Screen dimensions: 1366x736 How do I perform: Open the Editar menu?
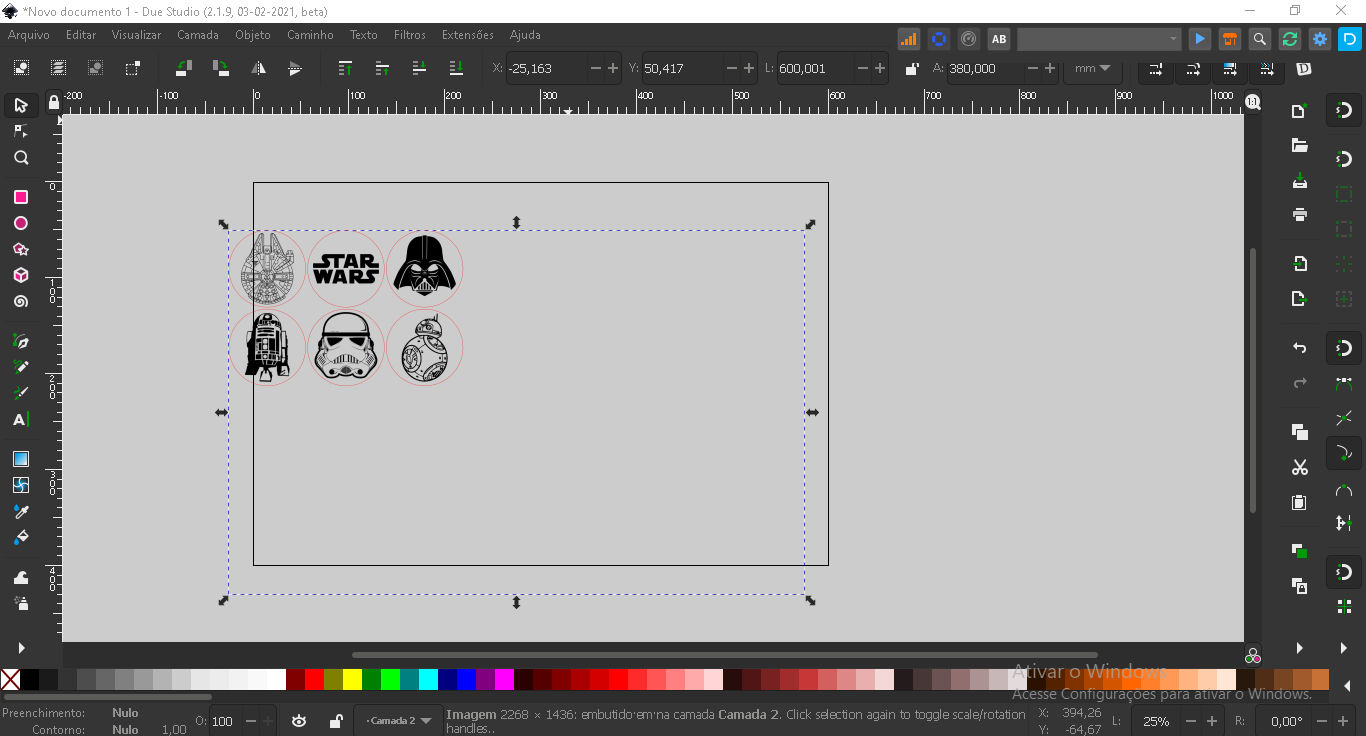[81, 35]
